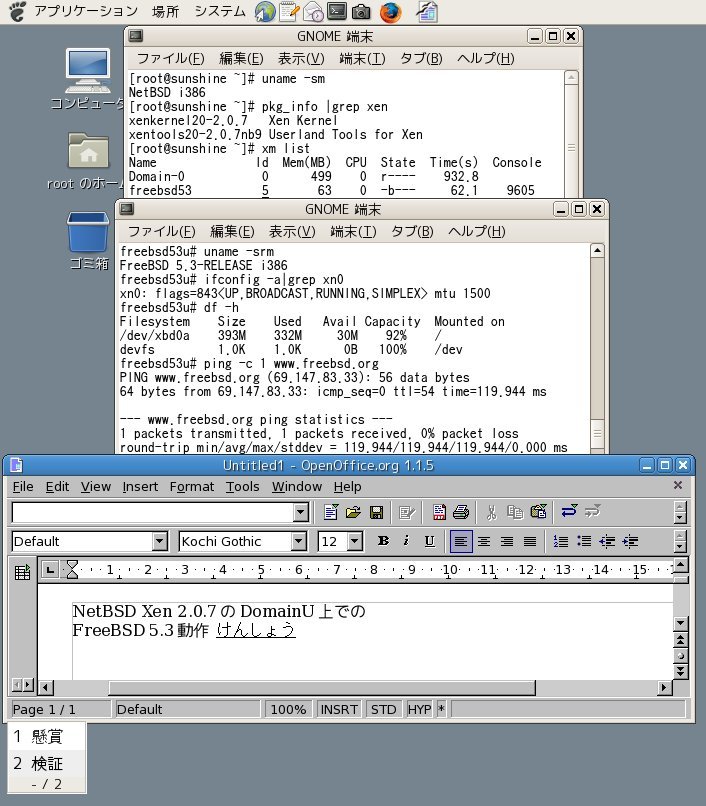This screenshot has height=806, width=706.
Task: Open the 場所 menu in GNOME panel
Action: coord(166,11)
